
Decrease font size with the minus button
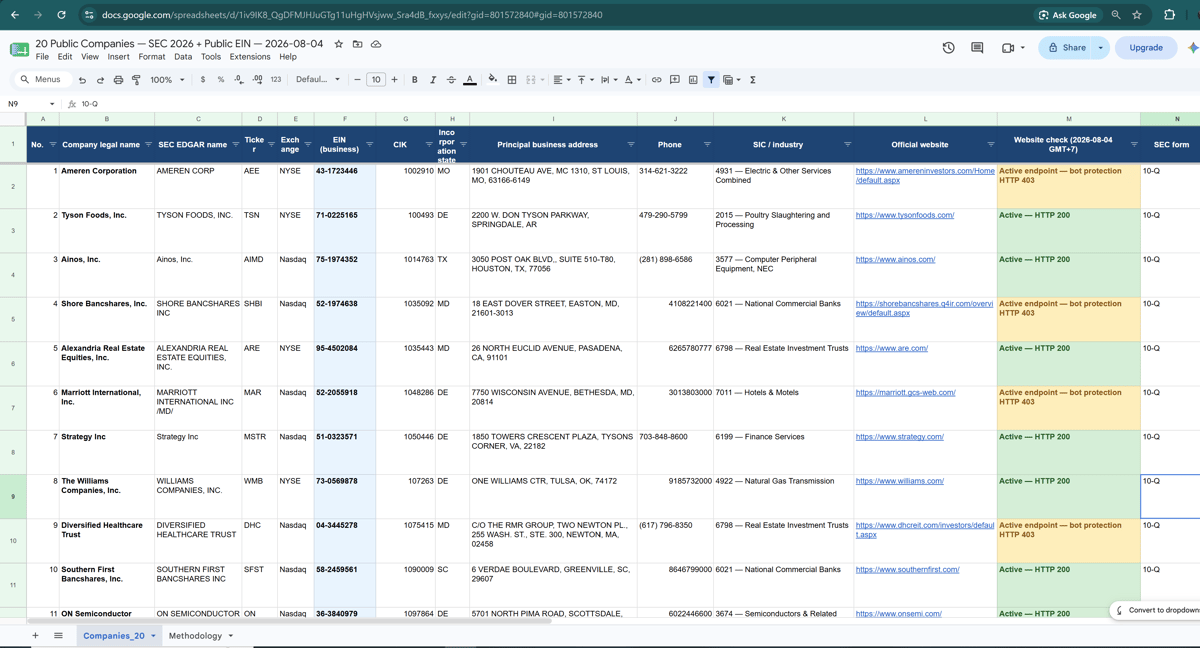point(357,80)
